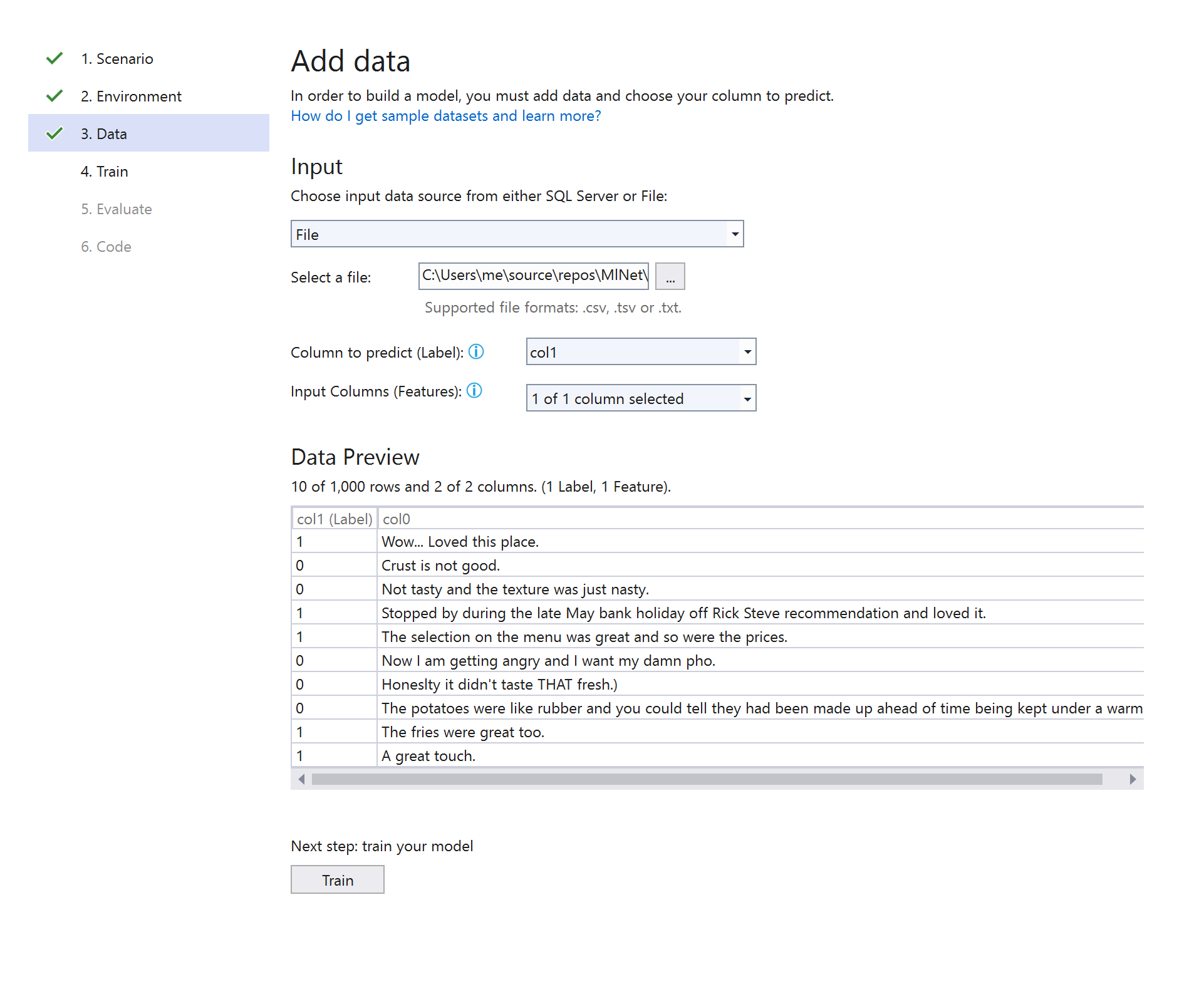Go to the Evaluate step

(x=117, y=209)
